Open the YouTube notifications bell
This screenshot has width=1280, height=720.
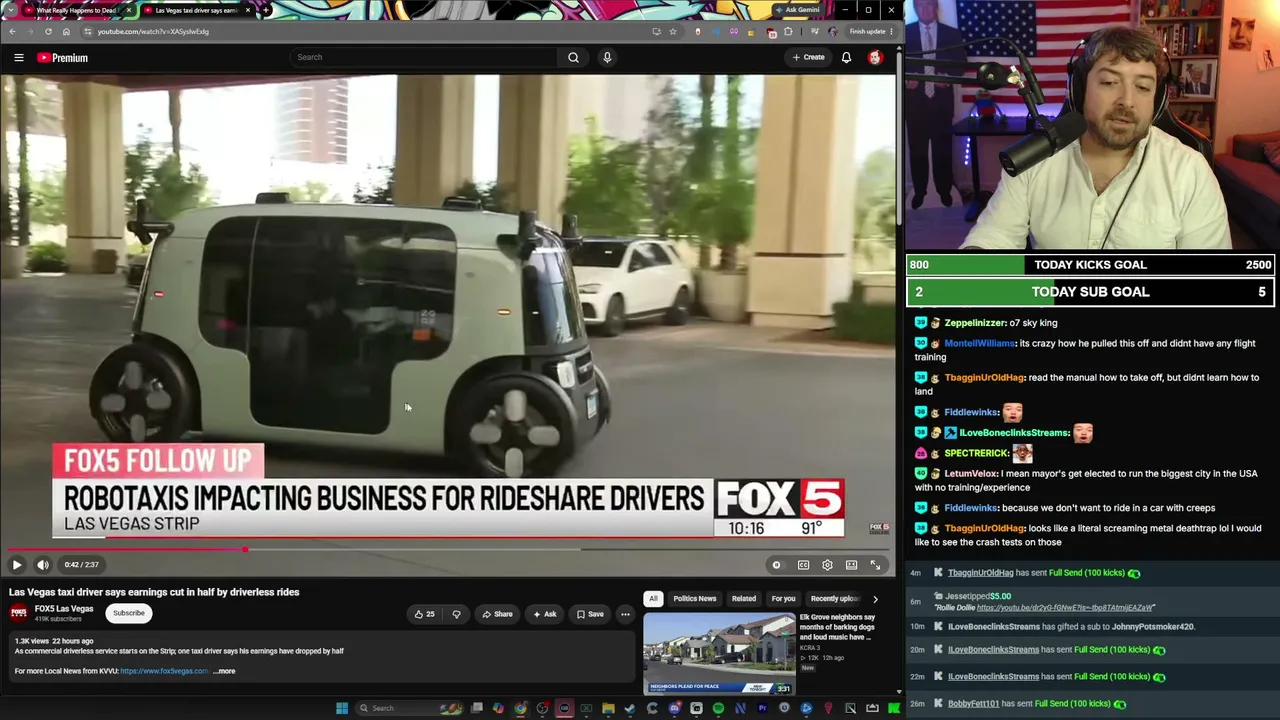coord(846,57)
